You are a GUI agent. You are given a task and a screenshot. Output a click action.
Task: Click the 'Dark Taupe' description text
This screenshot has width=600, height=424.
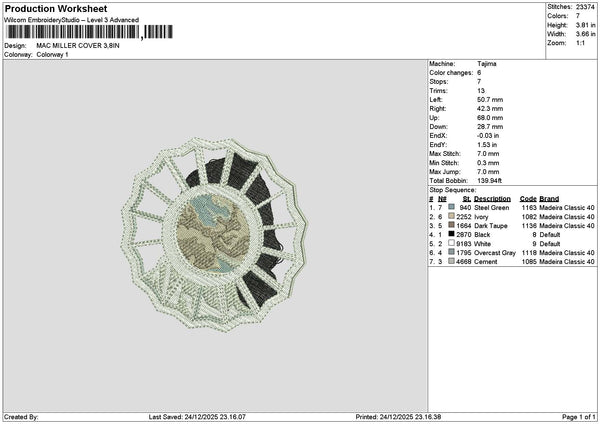[x=491, y=226]
